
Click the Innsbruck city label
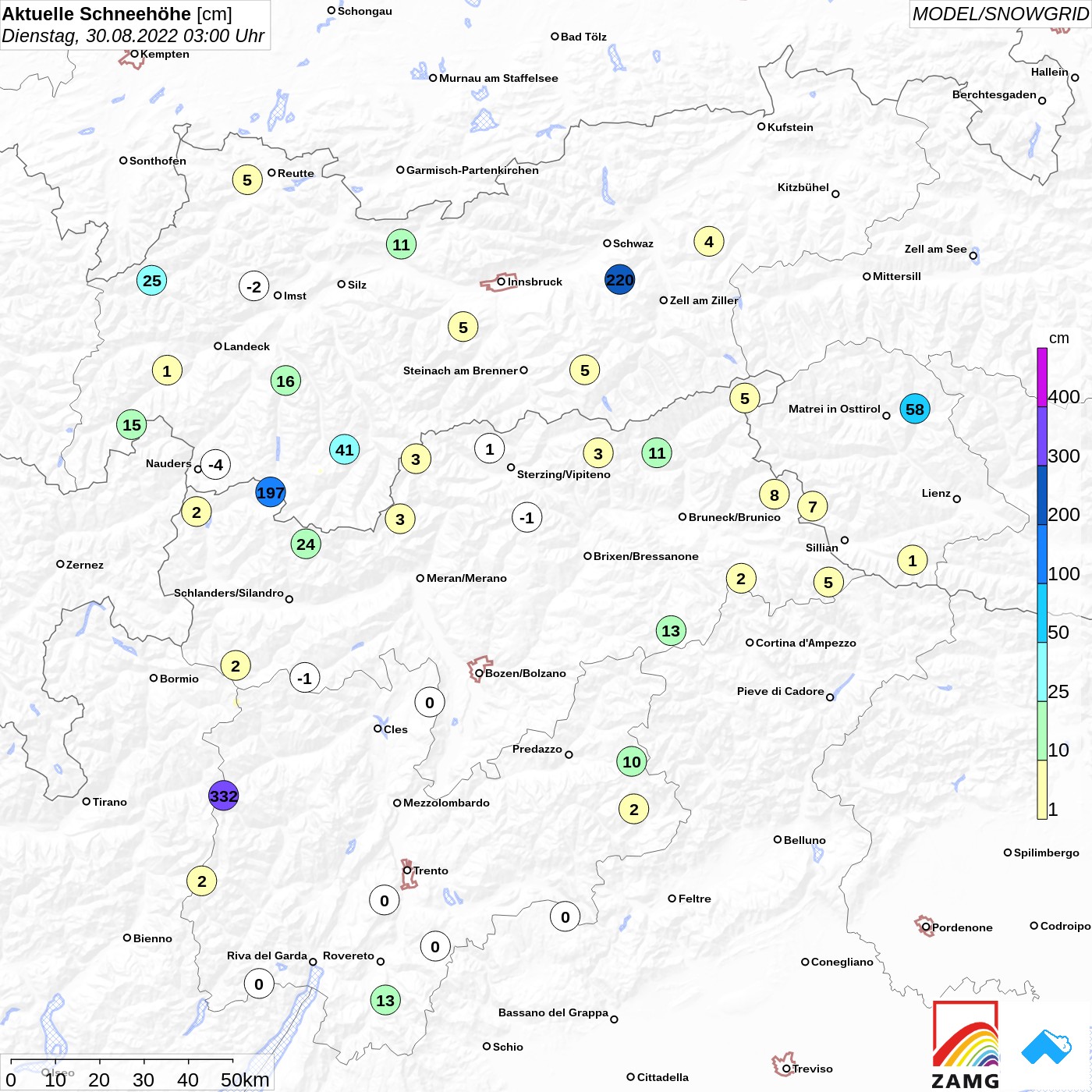[535, 282]
